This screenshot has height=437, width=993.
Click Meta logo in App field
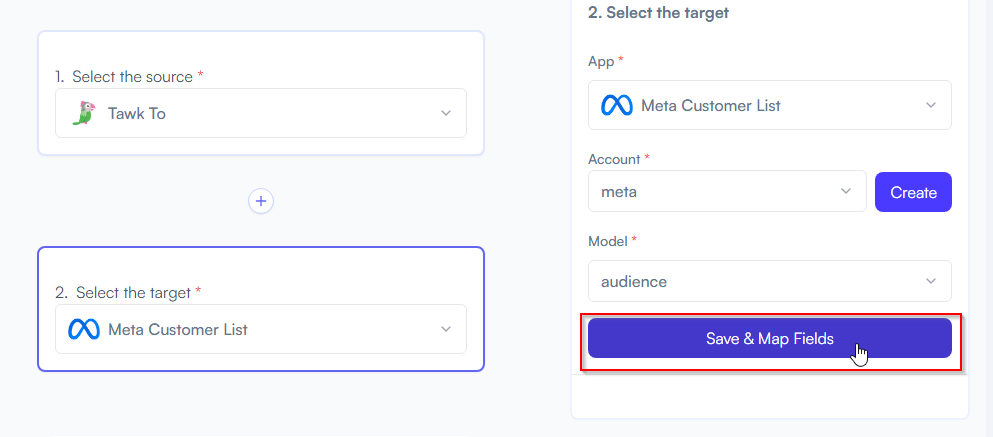tap(617, 105)
